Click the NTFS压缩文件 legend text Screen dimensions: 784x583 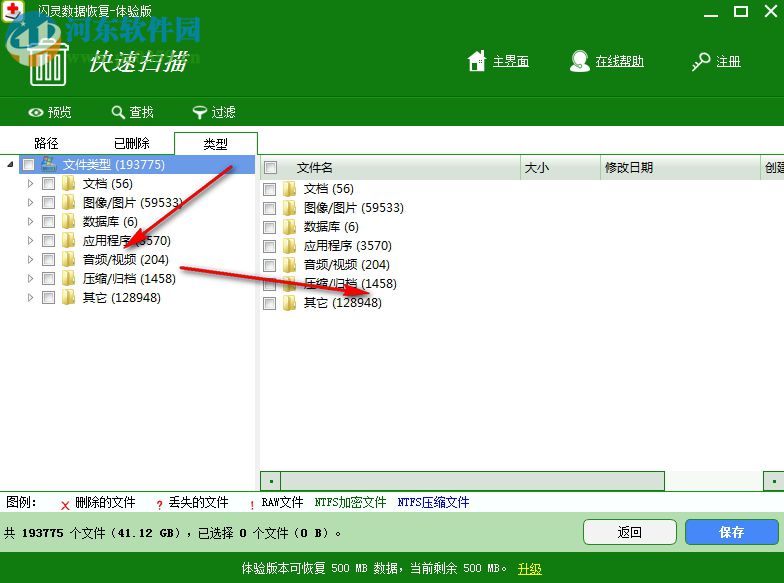pos(433,502)
